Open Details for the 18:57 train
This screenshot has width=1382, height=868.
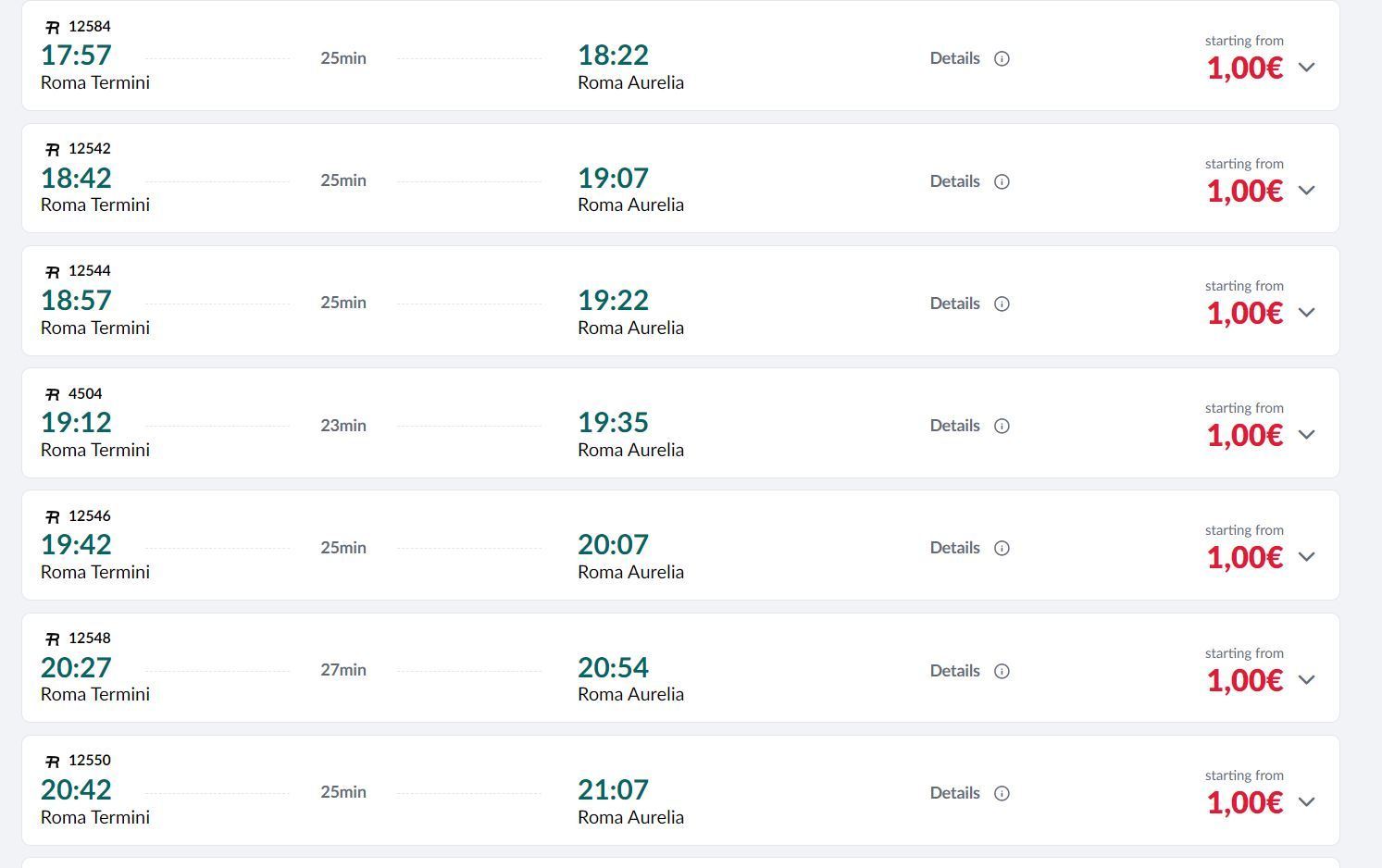click(x=954, y=304)
